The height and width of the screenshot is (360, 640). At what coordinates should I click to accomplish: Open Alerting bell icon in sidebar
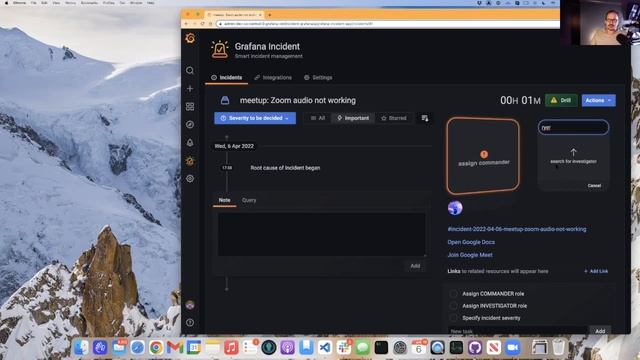click(x=190, y=142)
